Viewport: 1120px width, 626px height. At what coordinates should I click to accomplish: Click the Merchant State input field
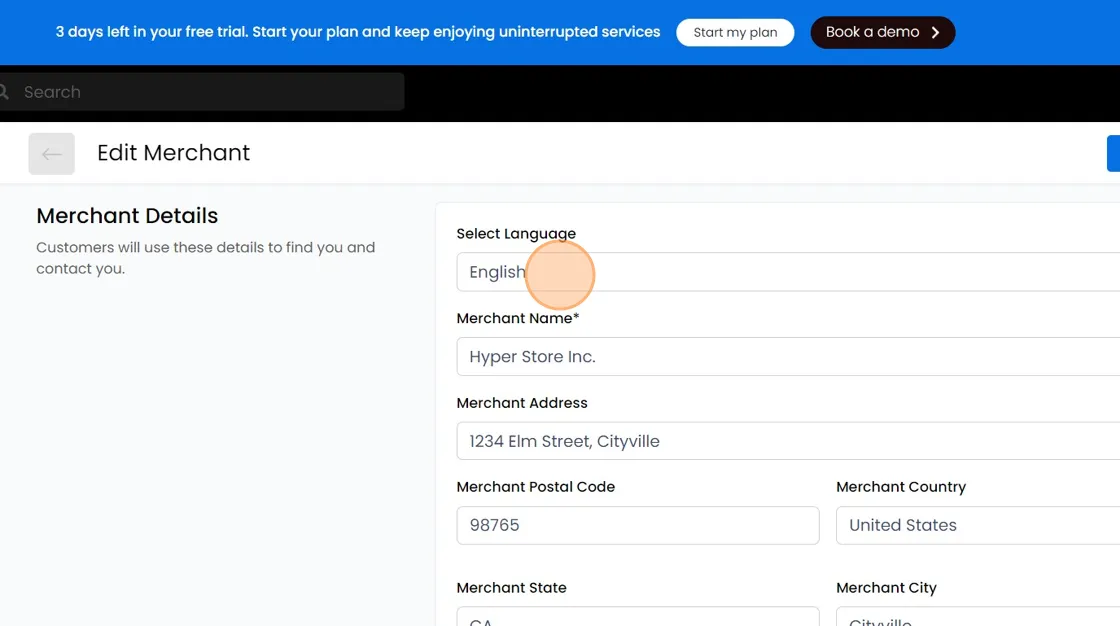[638, 617]
